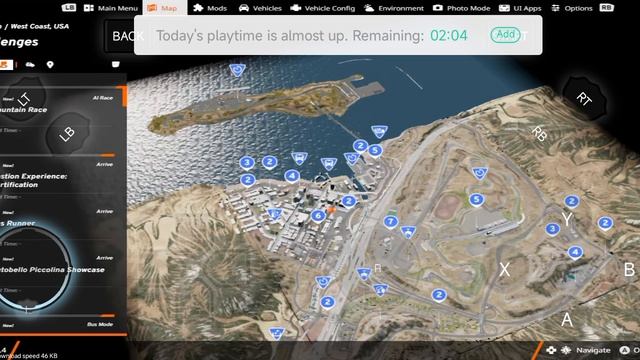Select mission marker inside race track infield
This screenshot has height=360, width=640.
(480, 173)
